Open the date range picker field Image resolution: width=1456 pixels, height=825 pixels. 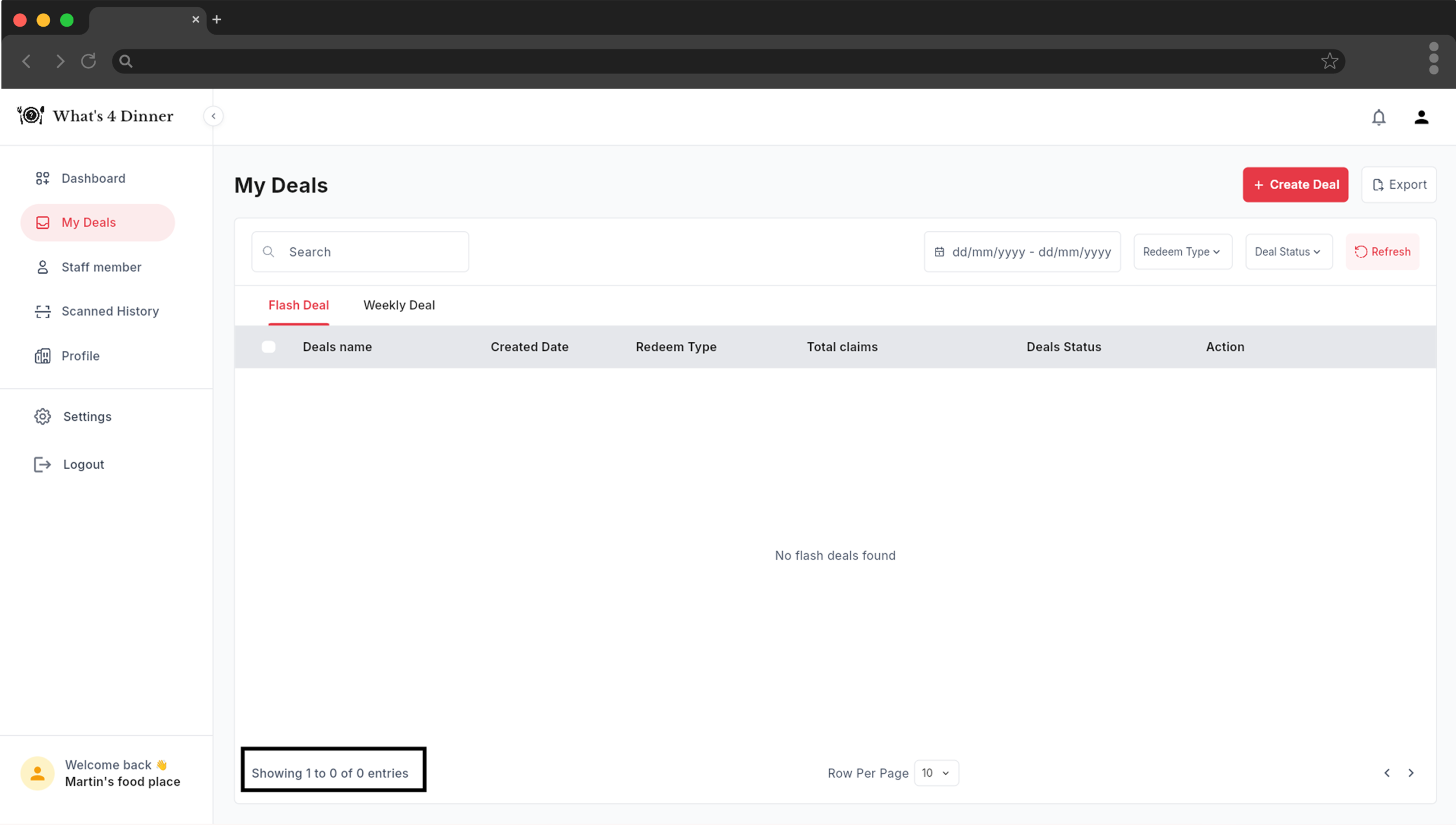point(1022,251)
